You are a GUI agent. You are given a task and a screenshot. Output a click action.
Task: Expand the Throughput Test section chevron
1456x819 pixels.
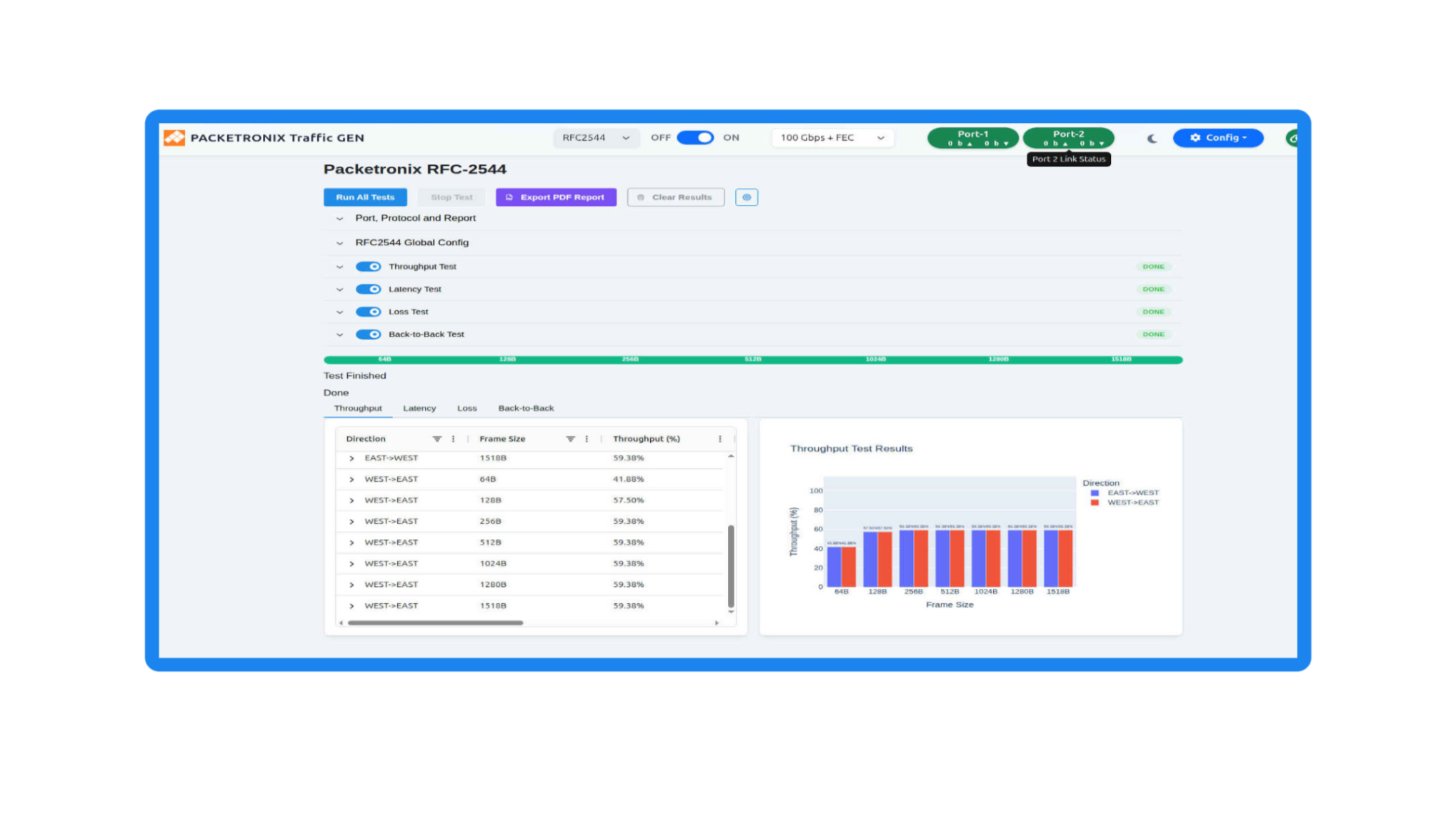pyautogui.click(x=339, y=267)
